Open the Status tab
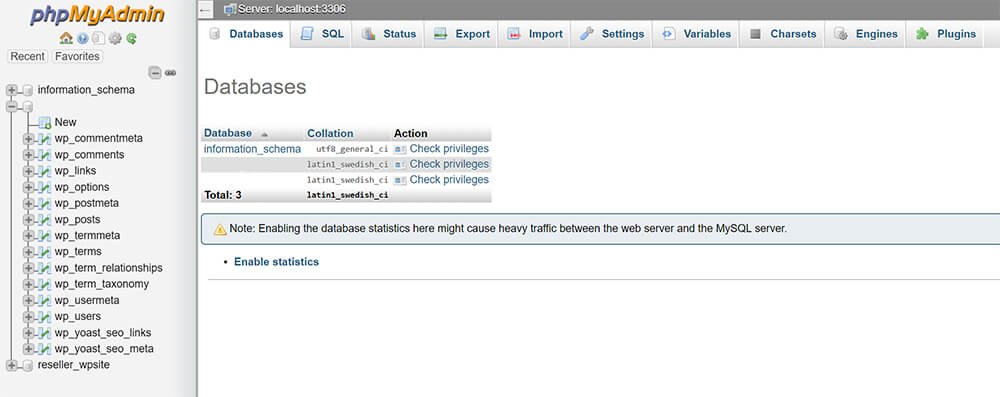 click(388, 34)
